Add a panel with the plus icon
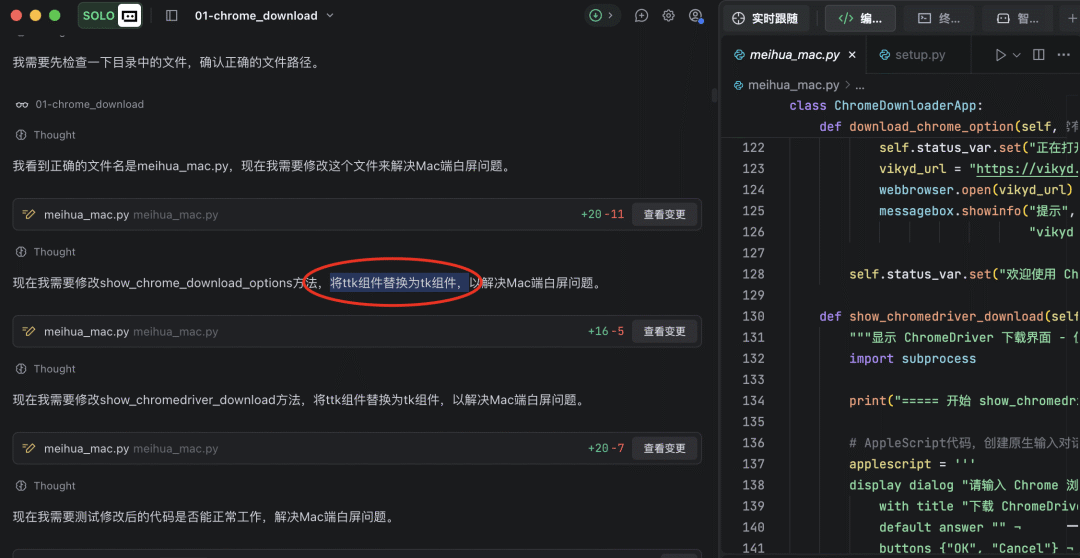This screenshot has height=558, width=1080. (x=1071, y=19)
